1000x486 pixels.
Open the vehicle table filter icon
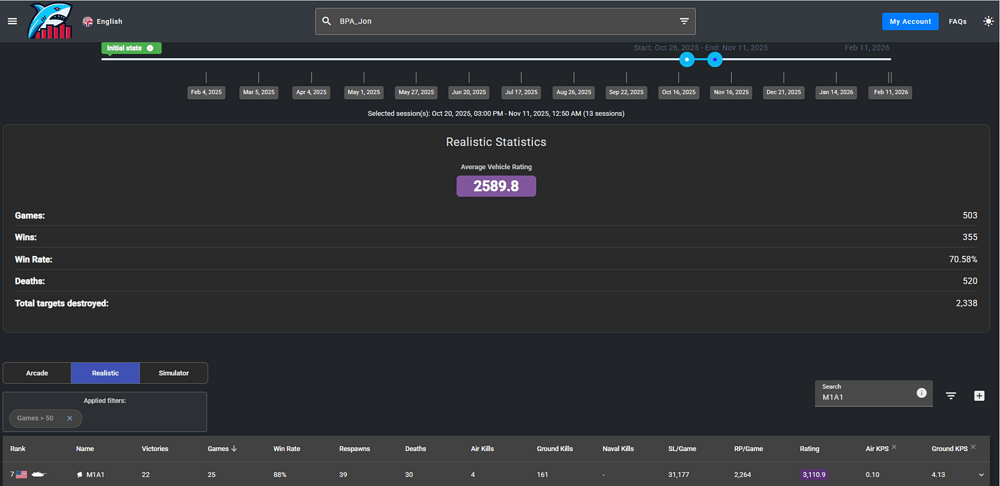pos(951,396)
